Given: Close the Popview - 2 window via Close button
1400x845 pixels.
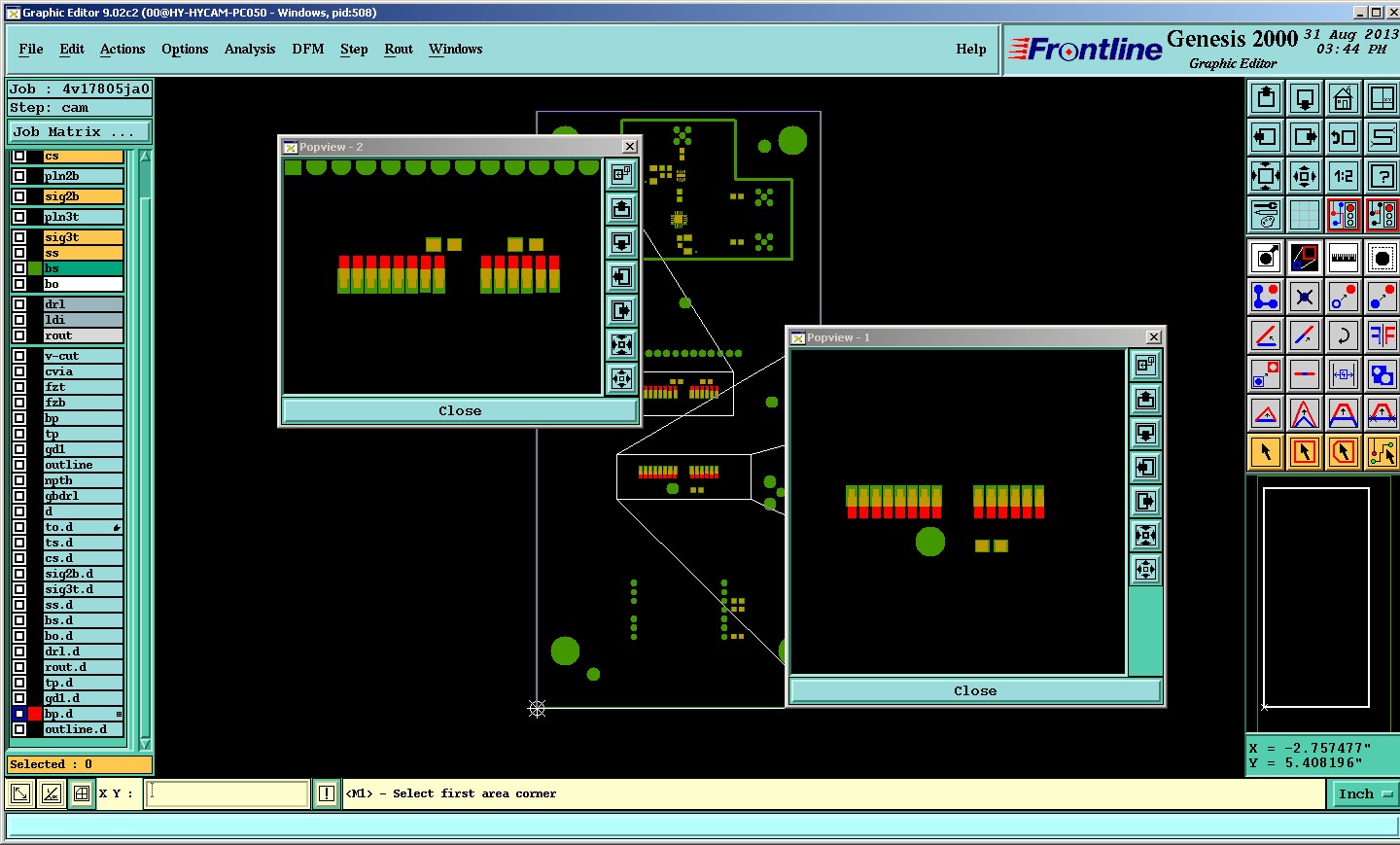Looking at the screenshot, I should [460, 411].
